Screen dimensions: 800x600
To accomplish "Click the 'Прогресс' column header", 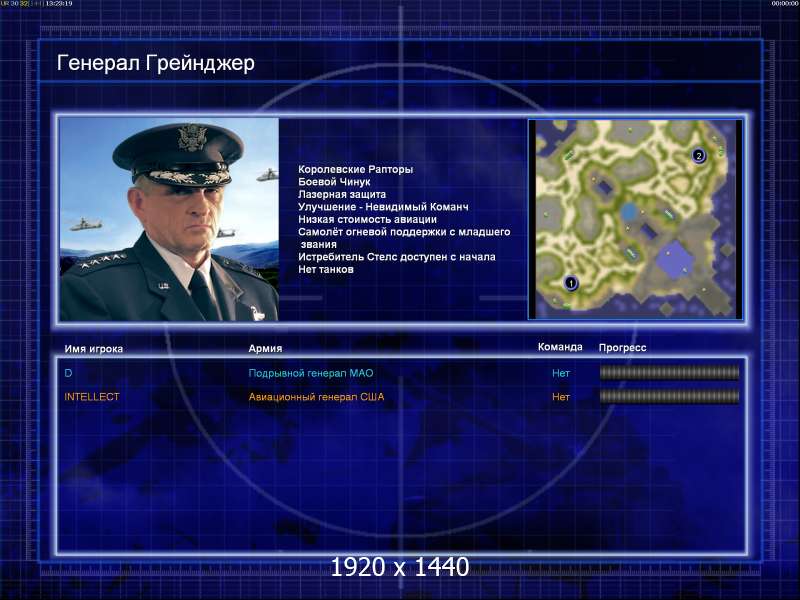I will click(x=622, y=347).
